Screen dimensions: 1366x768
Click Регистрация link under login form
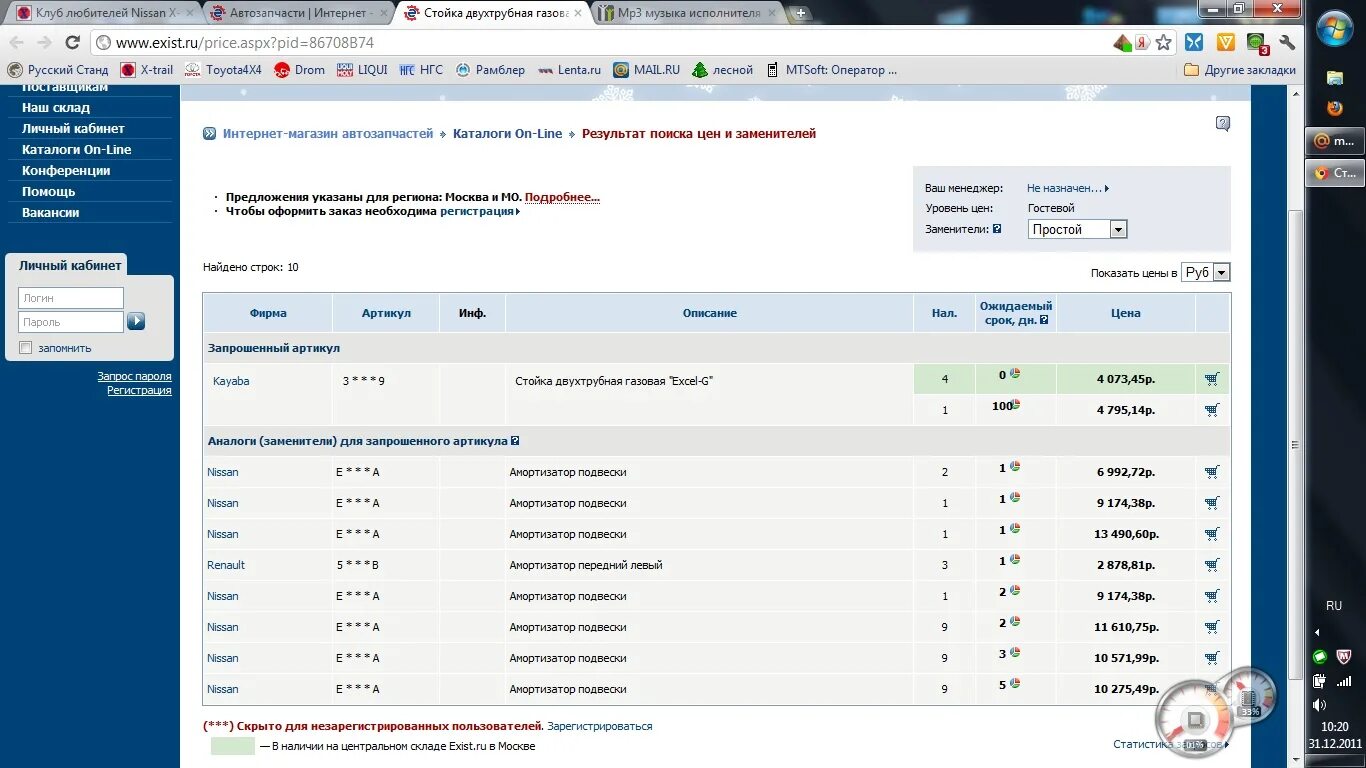(x=139, y=390)
